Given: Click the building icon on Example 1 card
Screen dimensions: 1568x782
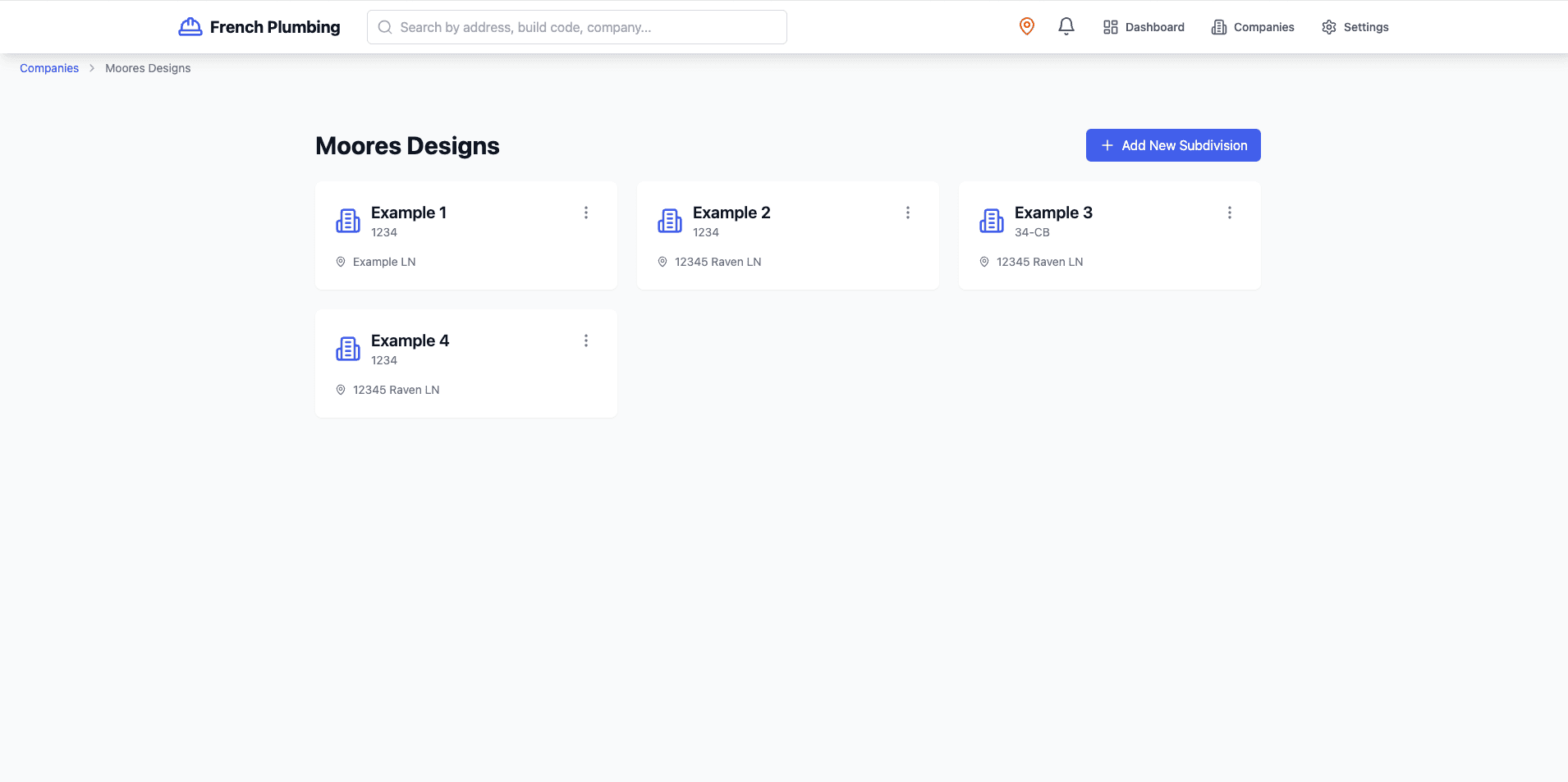Looking at the screenshot, I should click(x=348, y=221).
